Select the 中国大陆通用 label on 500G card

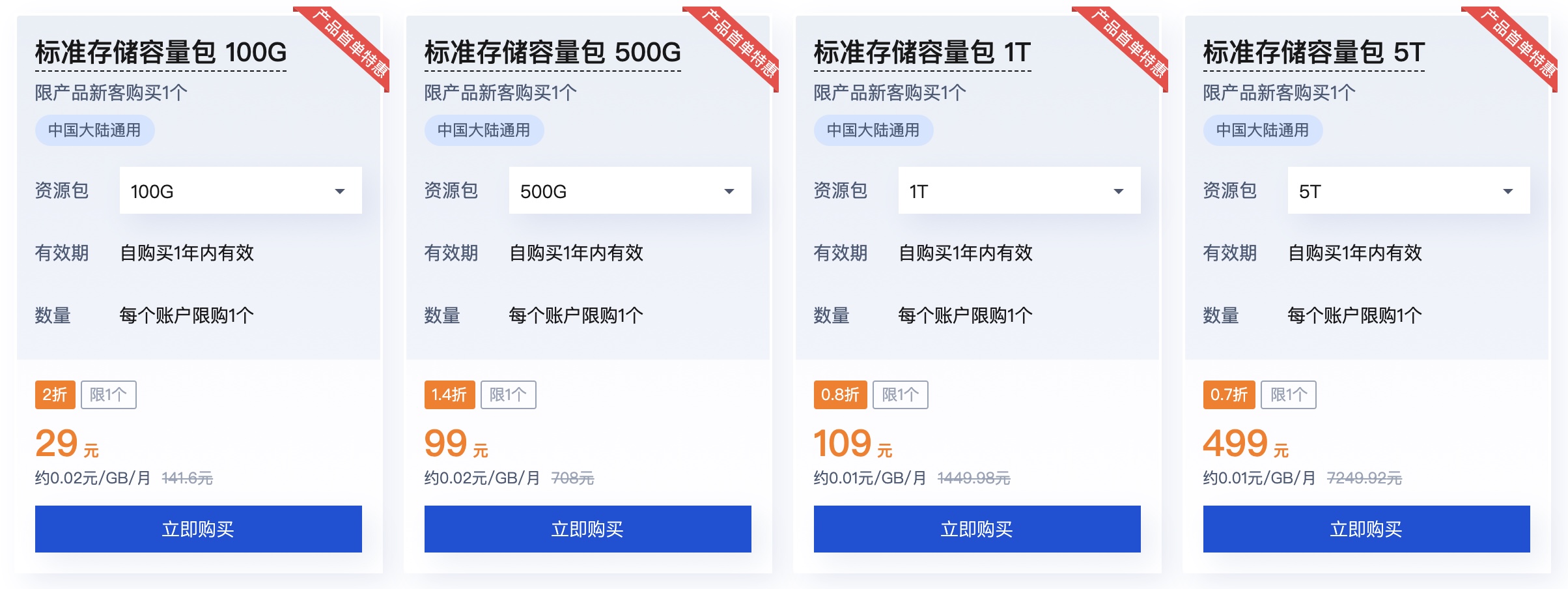pos(484,130)
